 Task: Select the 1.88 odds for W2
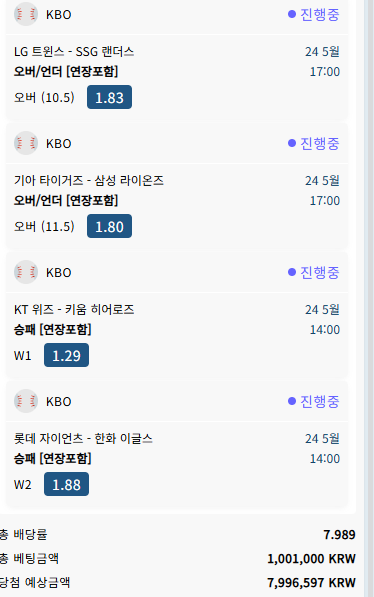(x=66, y=484)
